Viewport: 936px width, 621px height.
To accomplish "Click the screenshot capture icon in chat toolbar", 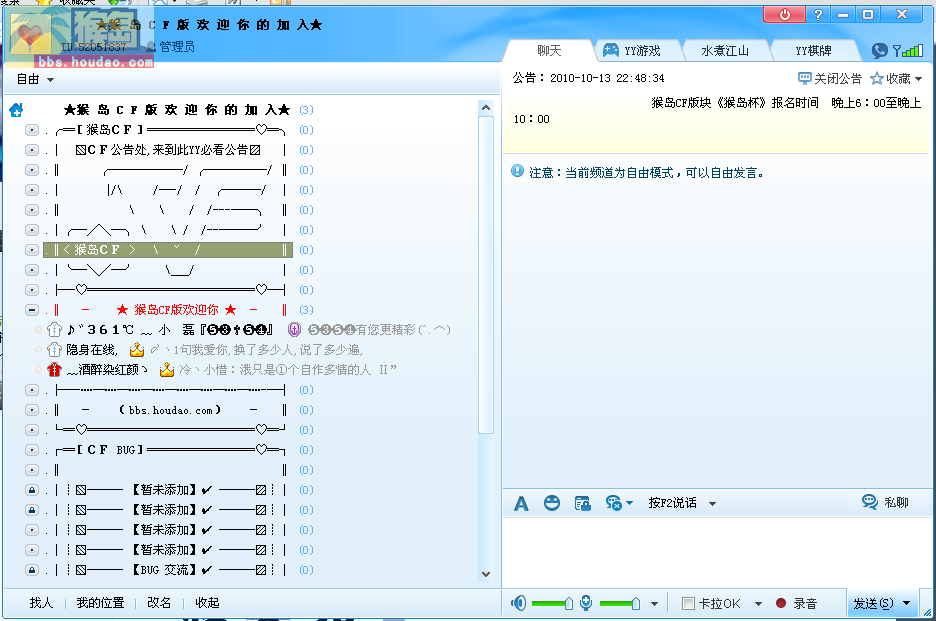I will point(582,503).
